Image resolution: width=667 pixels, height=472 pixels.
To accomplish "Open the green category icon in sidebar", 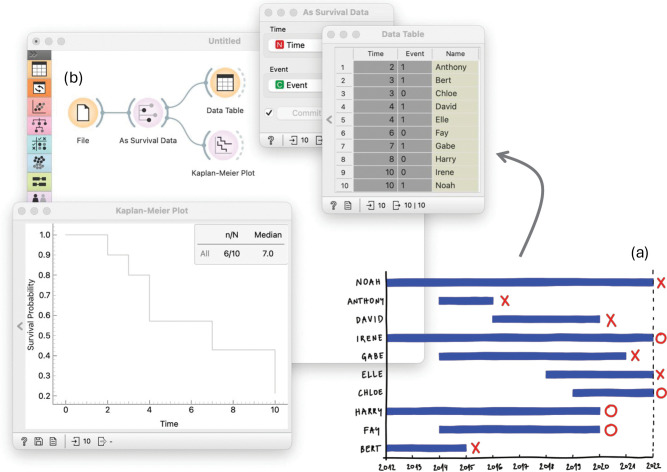I will click(x=39, y=182).
